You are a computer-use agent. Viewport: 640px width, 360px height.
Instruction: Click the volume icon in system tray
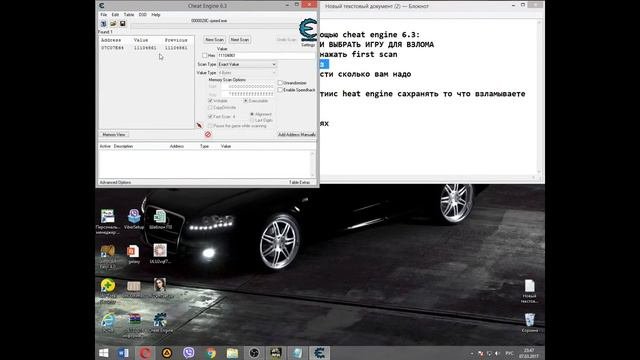coord(497,353)
